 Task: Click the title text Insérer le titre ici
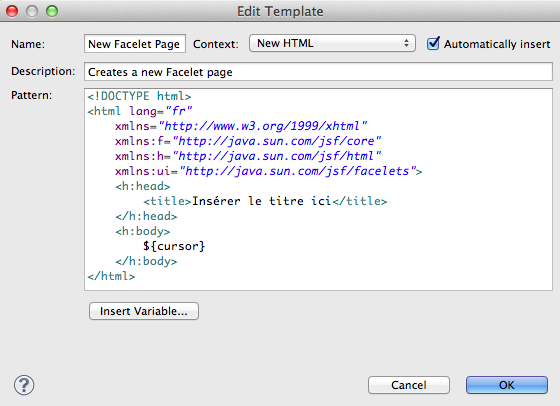261,201
